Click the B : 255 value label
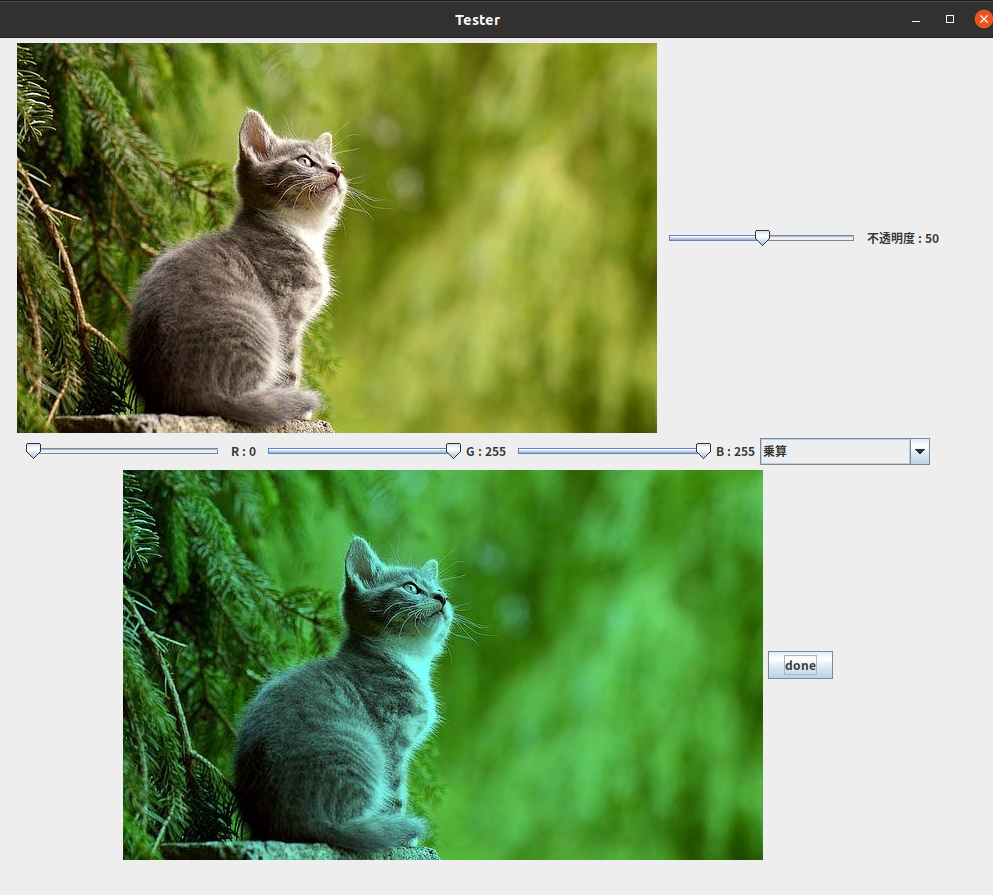Image resolution: width=993 pixels, height=895 pixels. click(735, 452)
